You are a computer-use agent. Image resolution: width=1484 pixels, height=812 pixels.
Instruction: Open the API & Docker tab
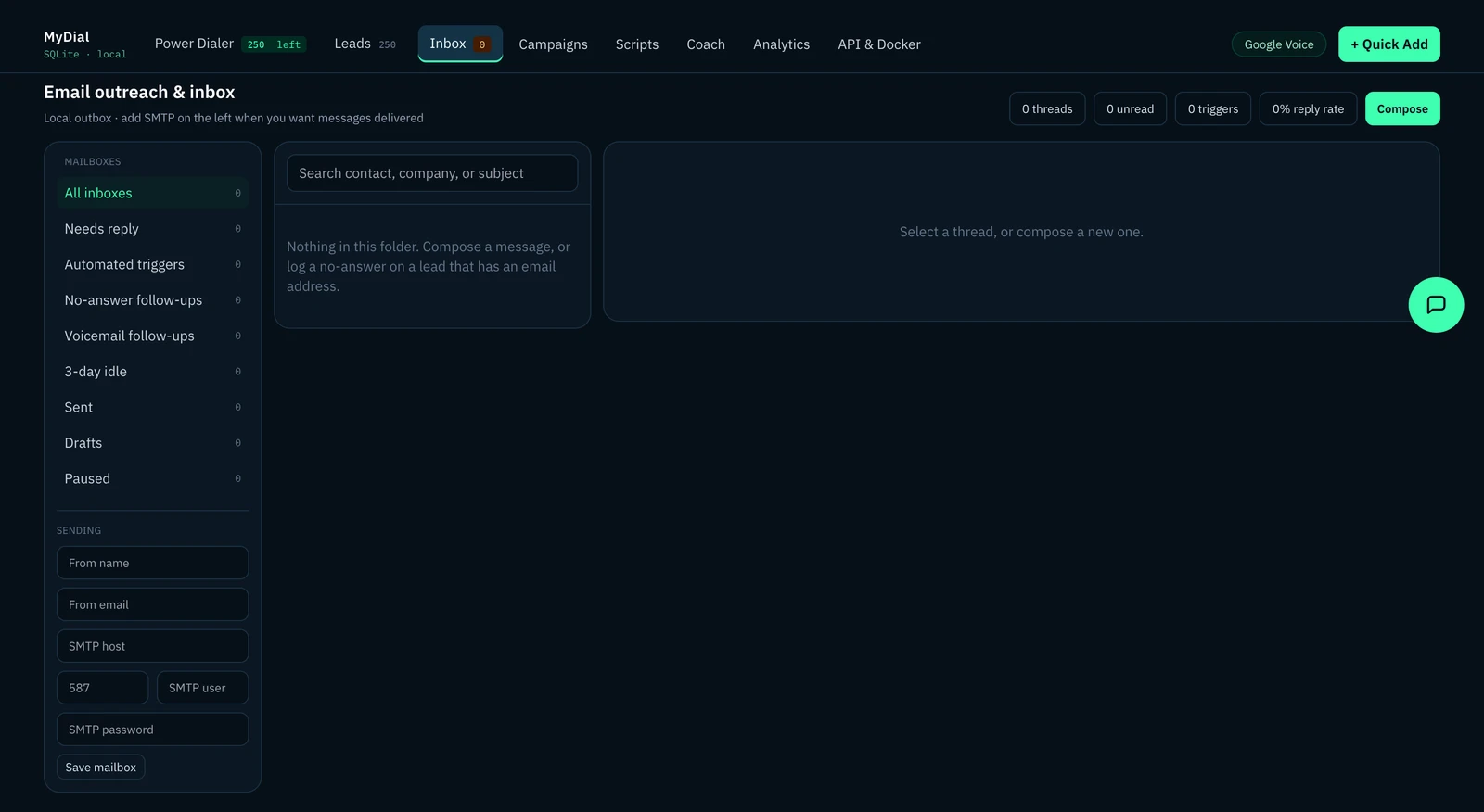879,44
